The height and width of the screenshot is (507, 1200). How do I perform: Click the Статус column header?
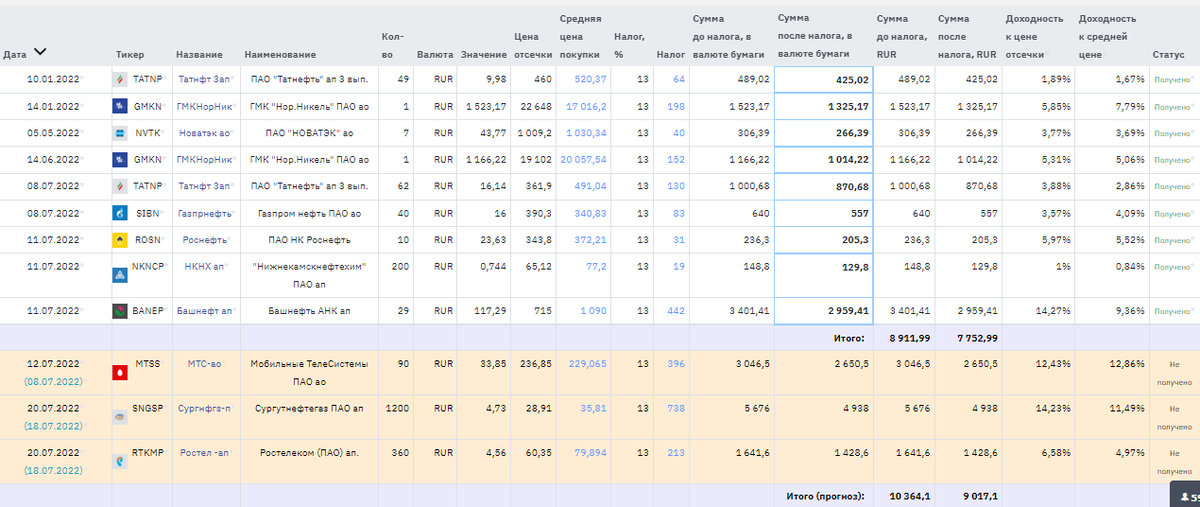1168,54
